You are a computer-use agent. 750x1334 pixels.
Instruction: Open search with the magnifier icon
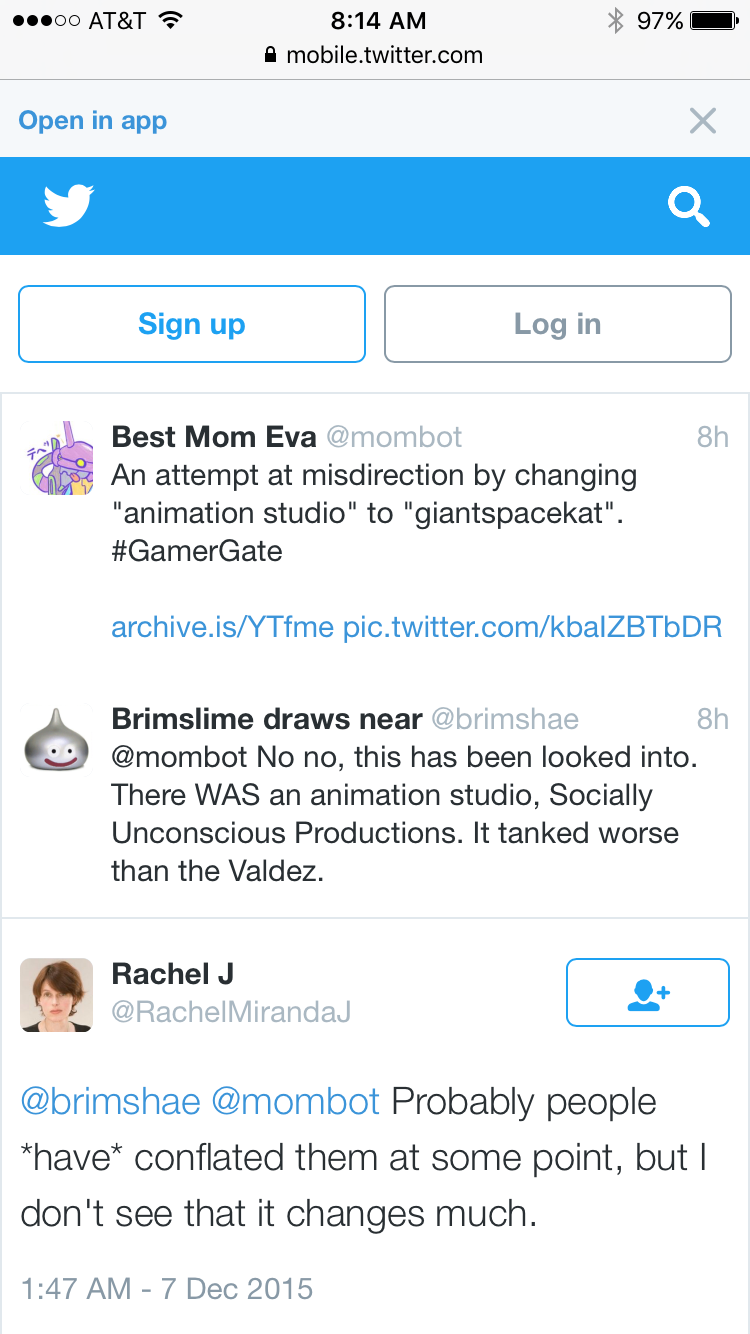coord(689,207)
